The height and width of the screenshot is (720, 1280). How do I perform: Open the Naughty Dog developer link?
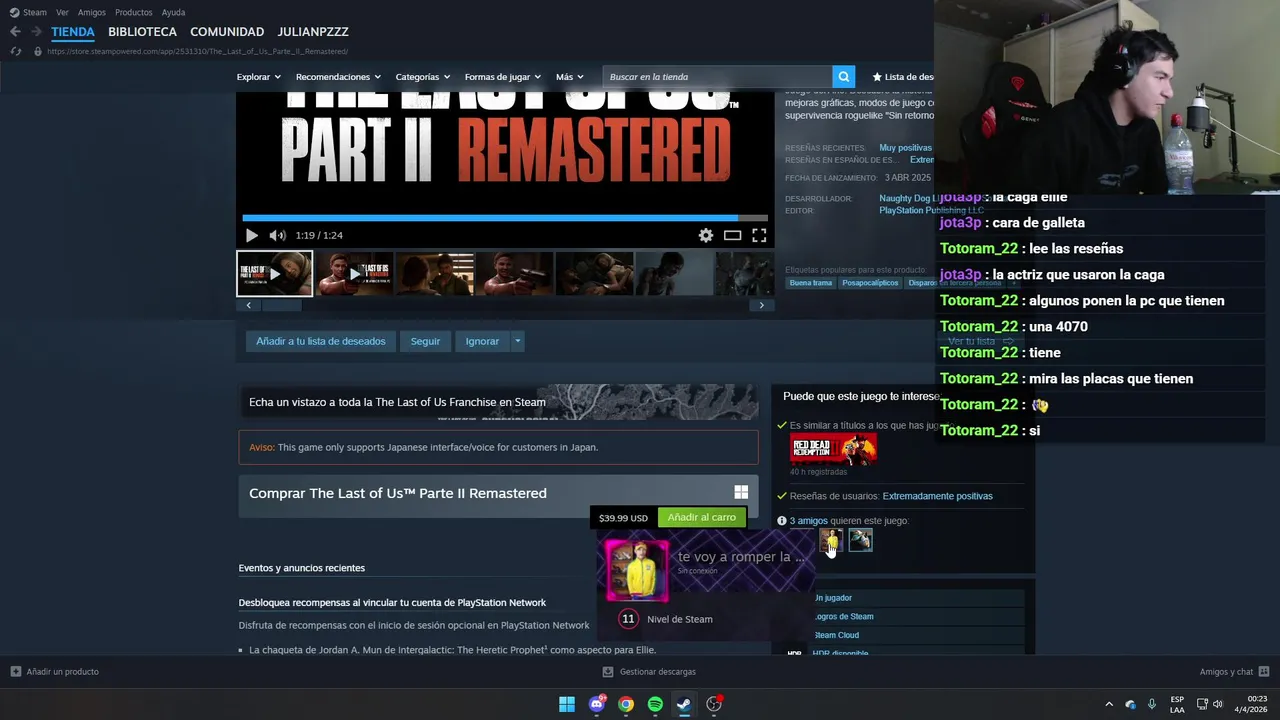[905, 198]
